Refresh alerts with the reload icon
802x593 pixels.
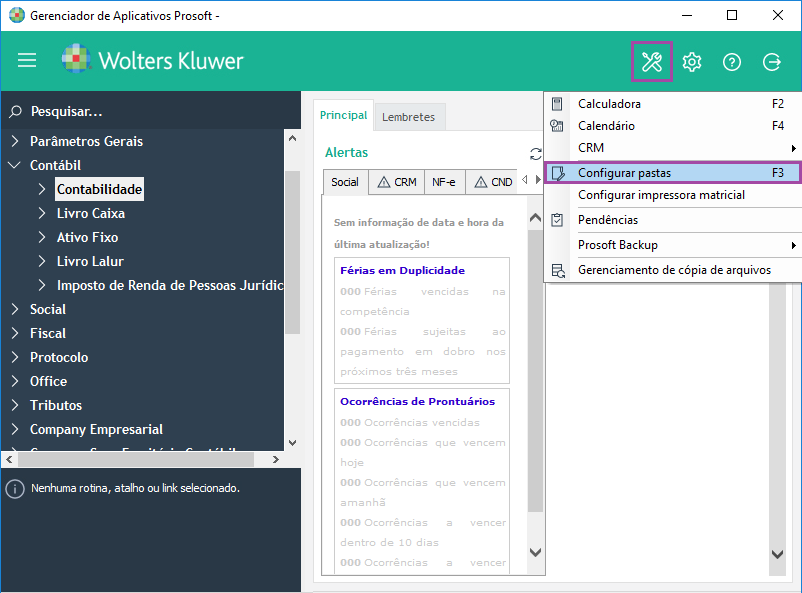click(536, 153)
